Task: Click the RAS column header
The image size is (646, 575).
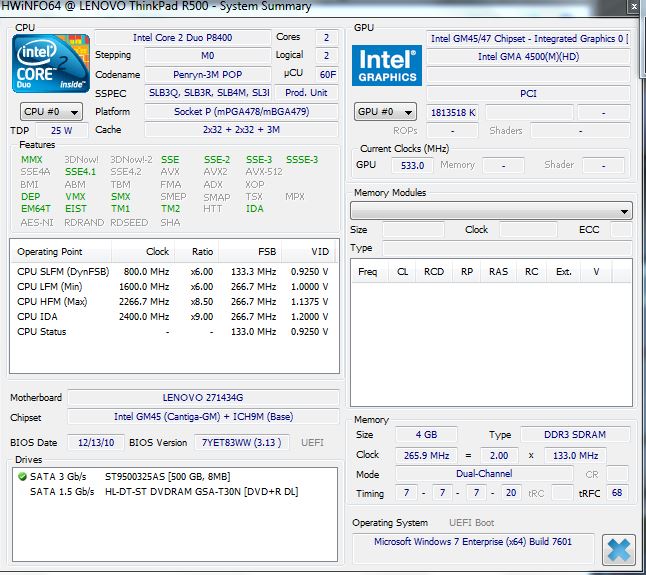Action: pos(498,272)
